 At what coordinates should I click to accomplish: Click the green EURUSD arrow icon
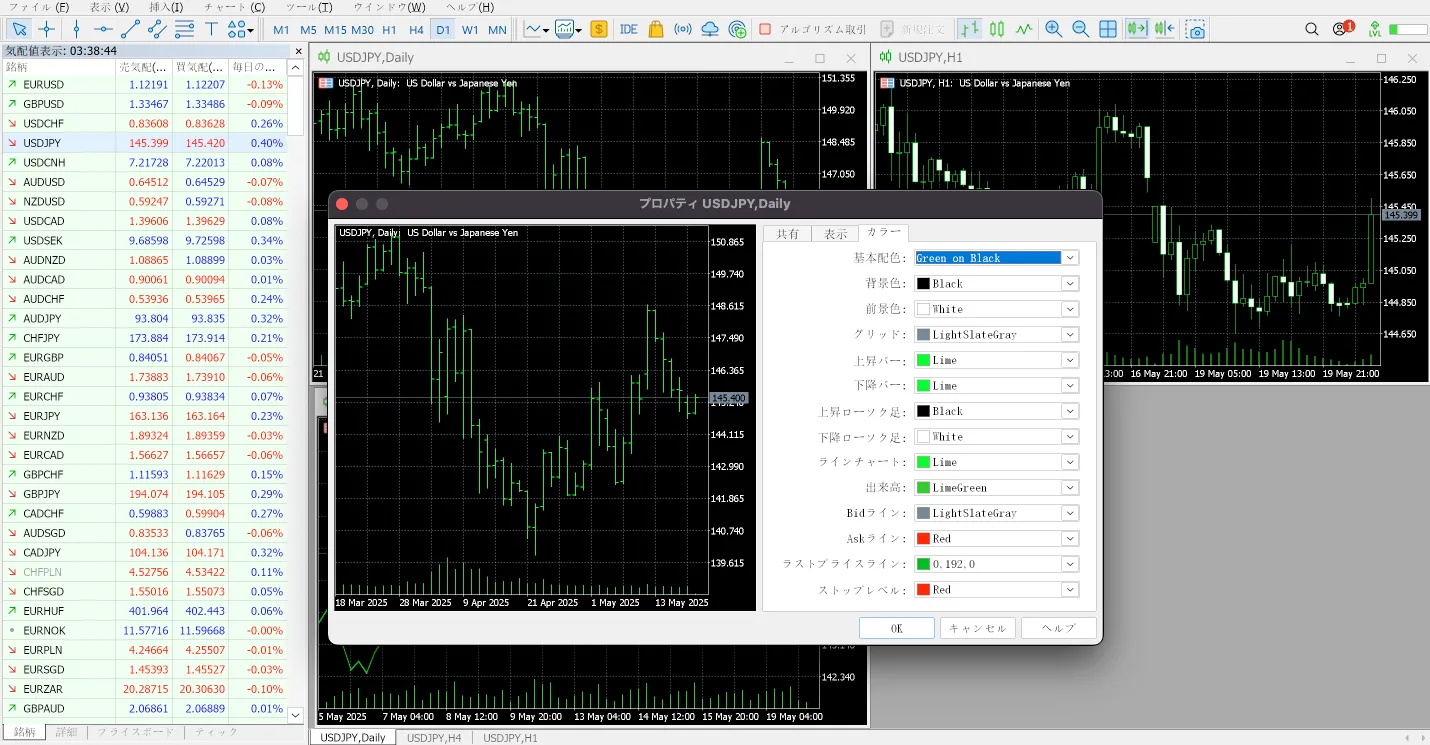pyautogui.click(x=12, y=85)
